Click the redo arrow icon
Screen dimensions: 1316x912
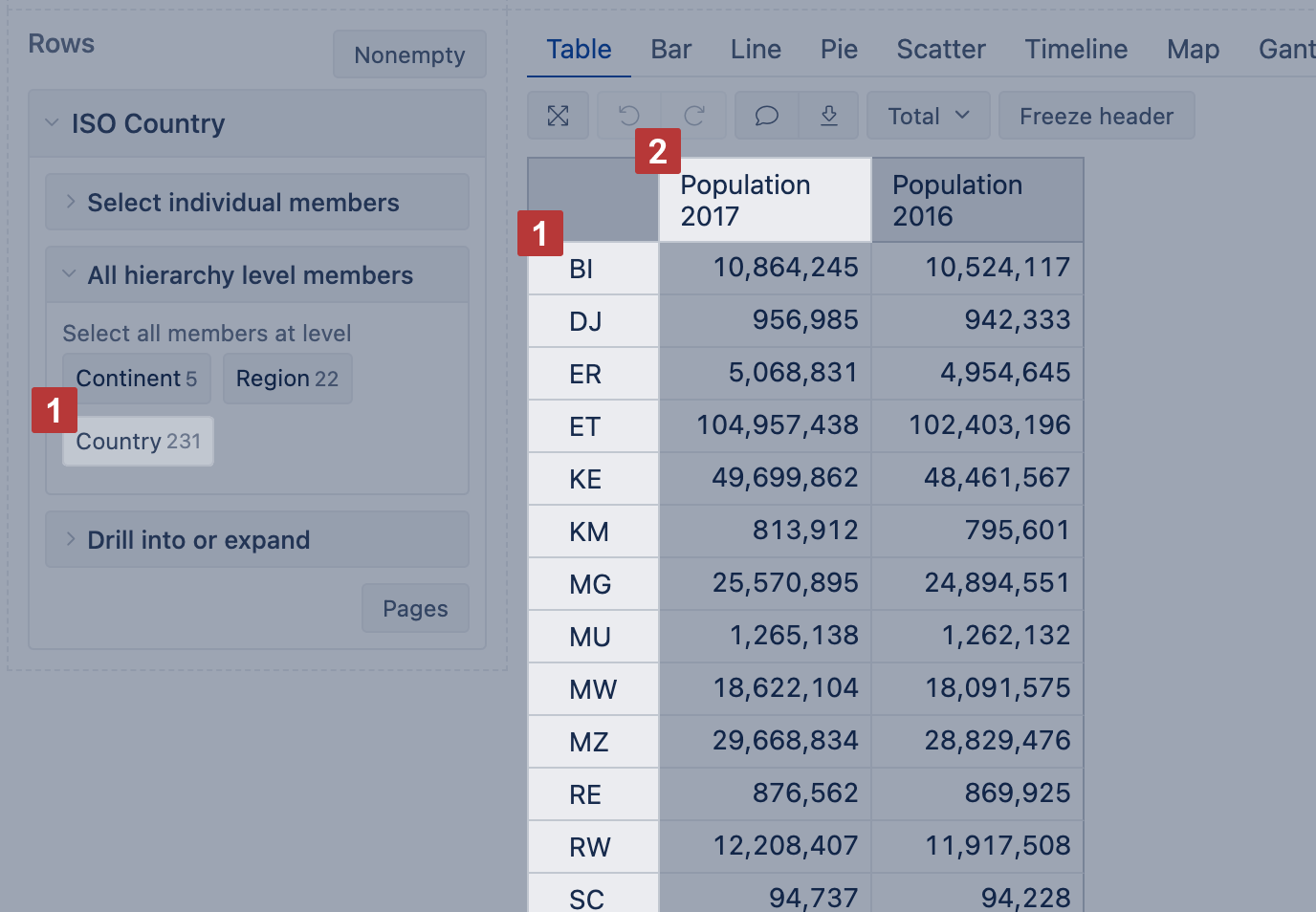coord(694,117)
